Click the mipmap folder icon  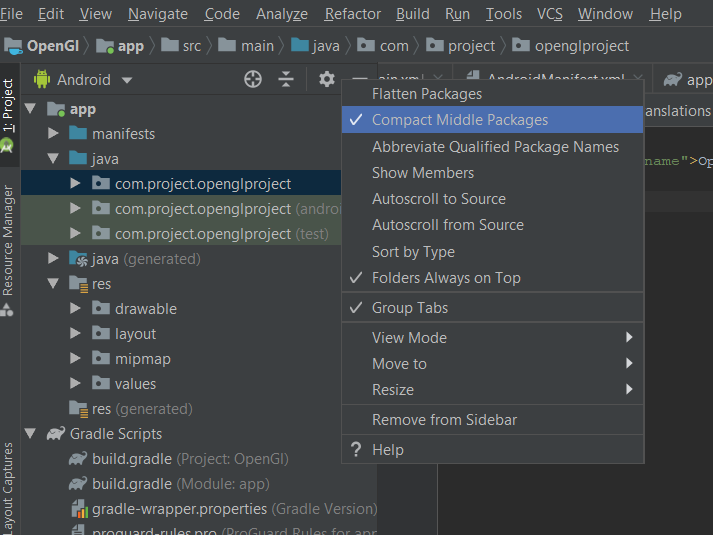[x=100, y=358]
